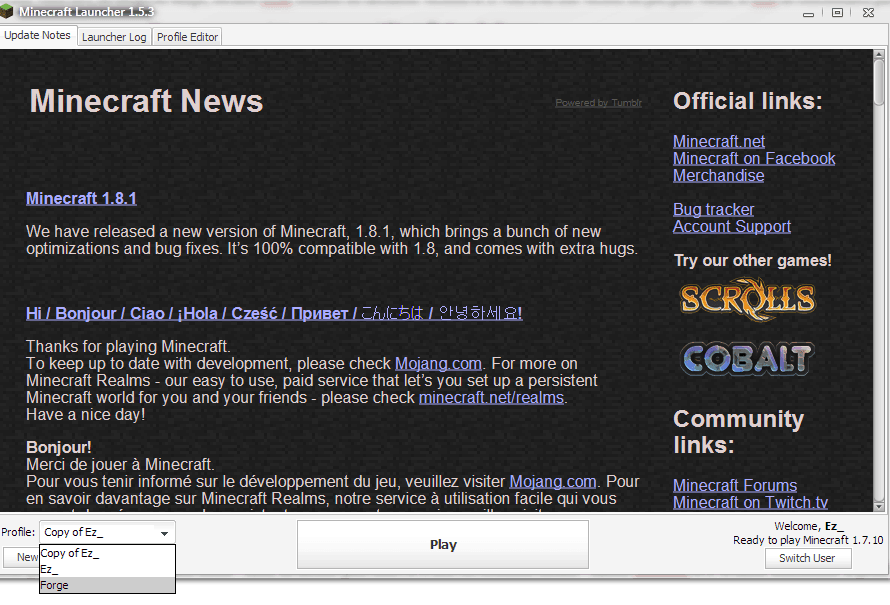Visit the Minecraft Forums community link
Image resolution: width=890 pixels, height=605 pixels.
(x=735, y=486)
